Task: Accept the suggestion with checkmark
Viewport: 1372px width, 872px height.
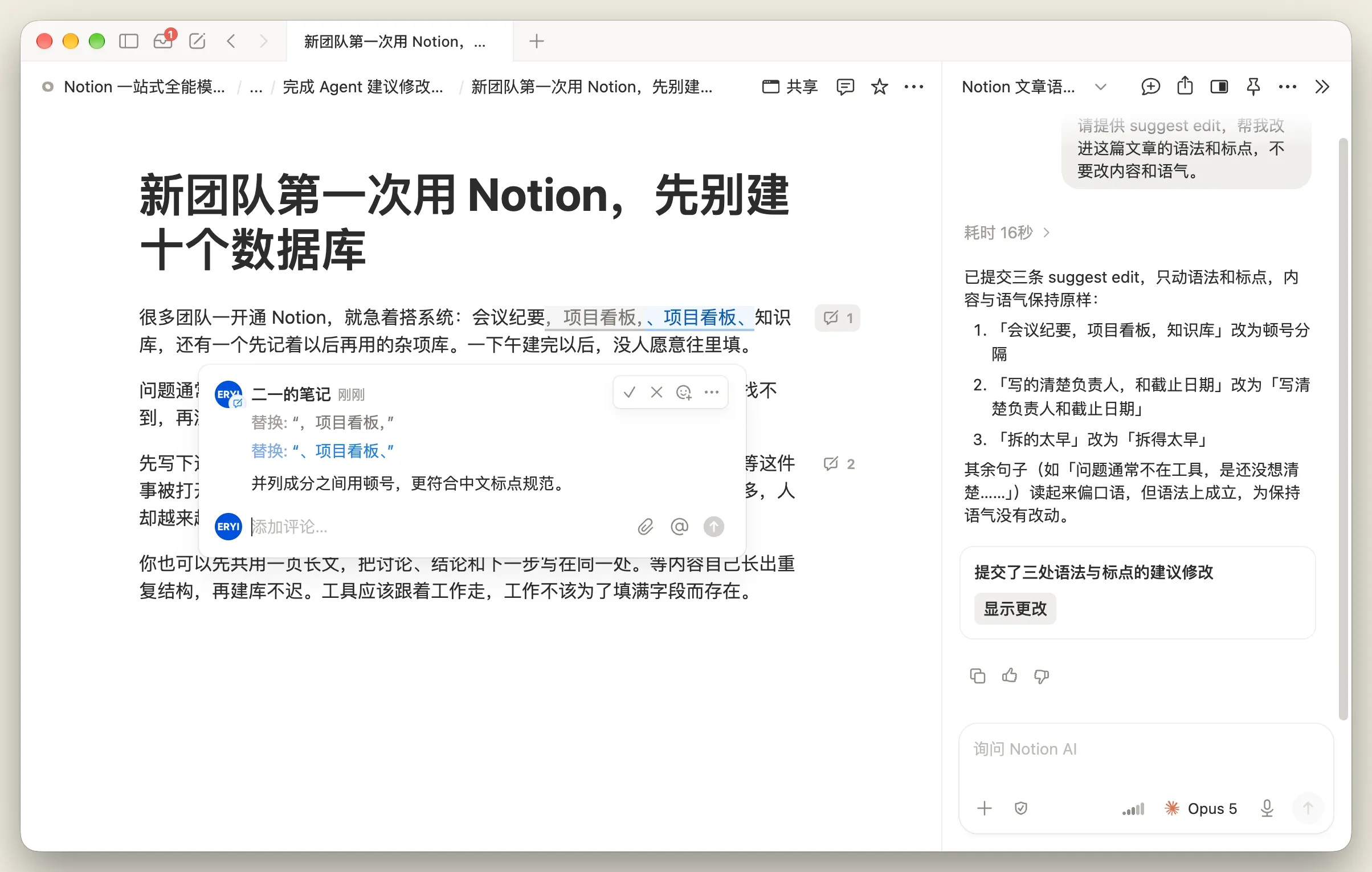Action: pos(630,392)
